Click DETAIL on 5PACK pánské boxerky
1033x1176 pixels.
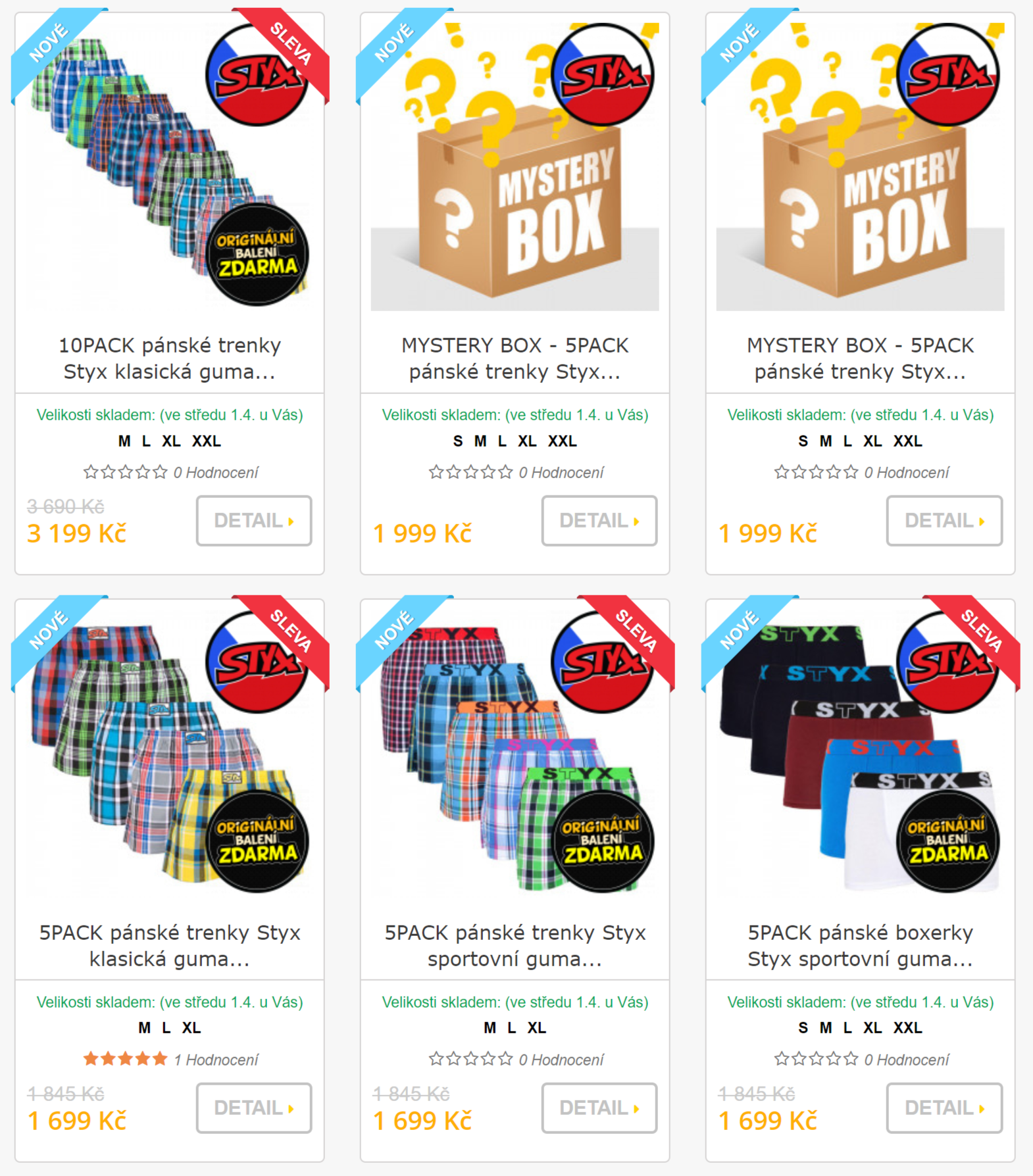click(x=944, y=1108)
